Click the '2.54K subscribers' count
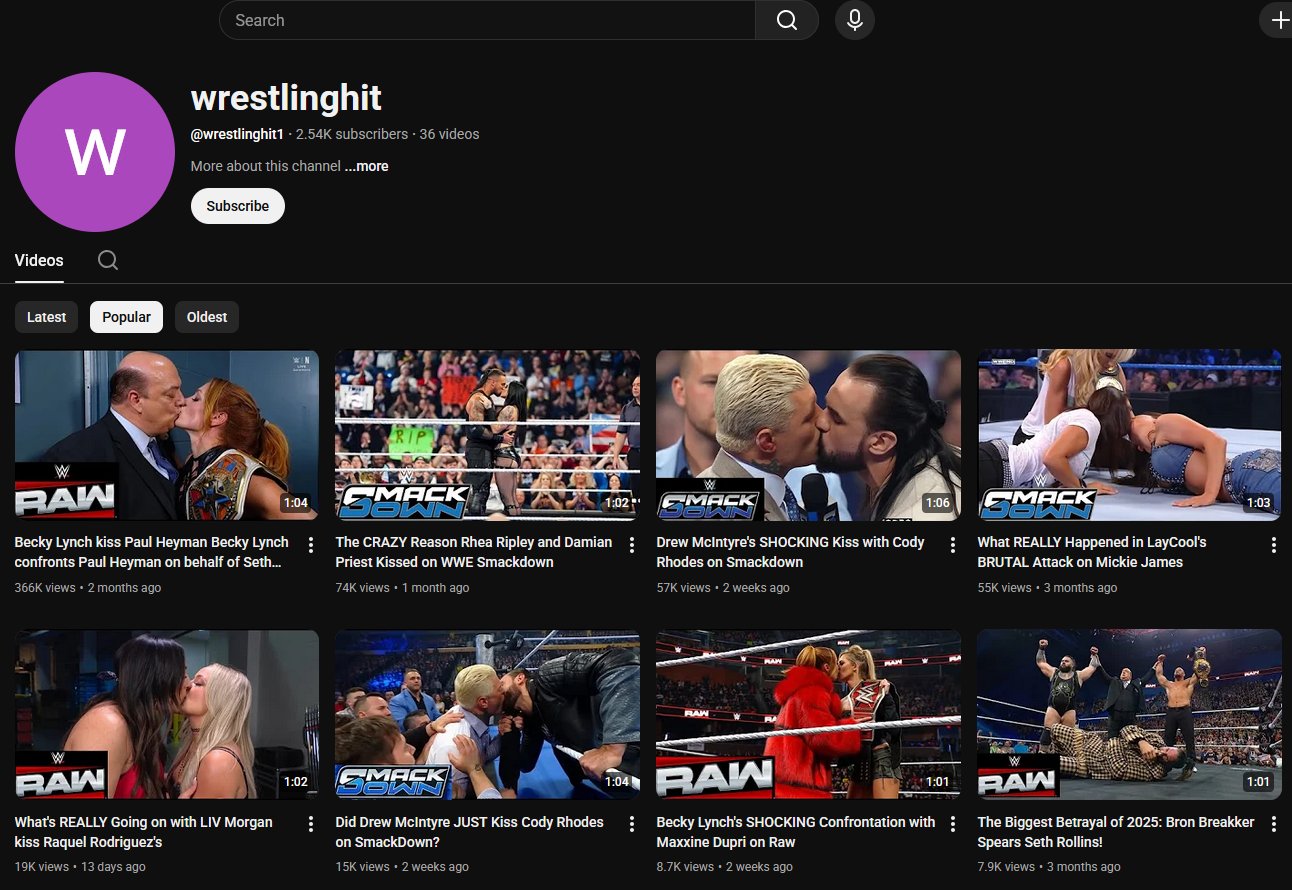Screen dimensions: 1292x890 point(352,134)
